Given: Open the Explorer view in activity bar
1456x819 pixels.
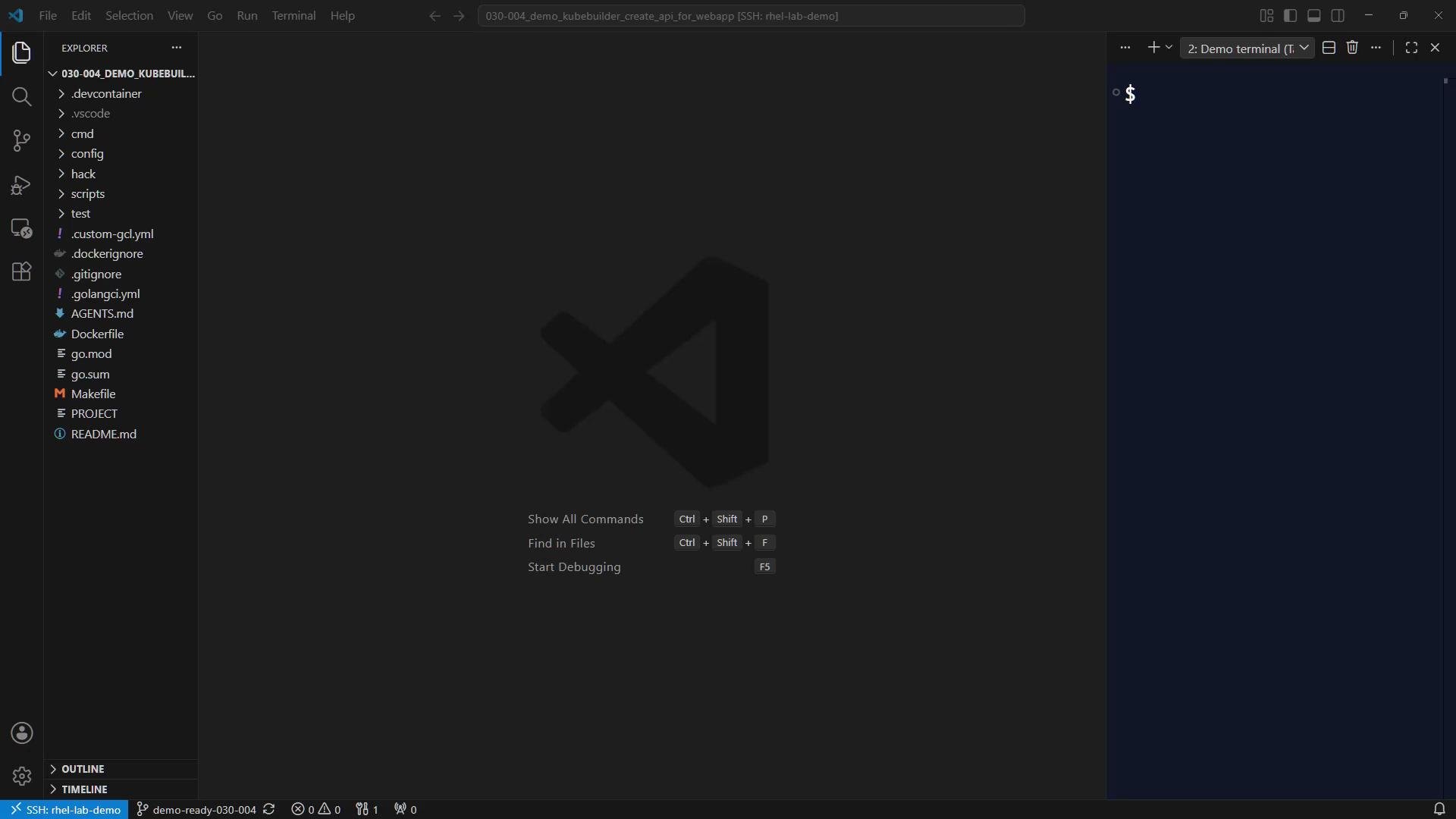Looking at the screenshot, I should point(21,52).
